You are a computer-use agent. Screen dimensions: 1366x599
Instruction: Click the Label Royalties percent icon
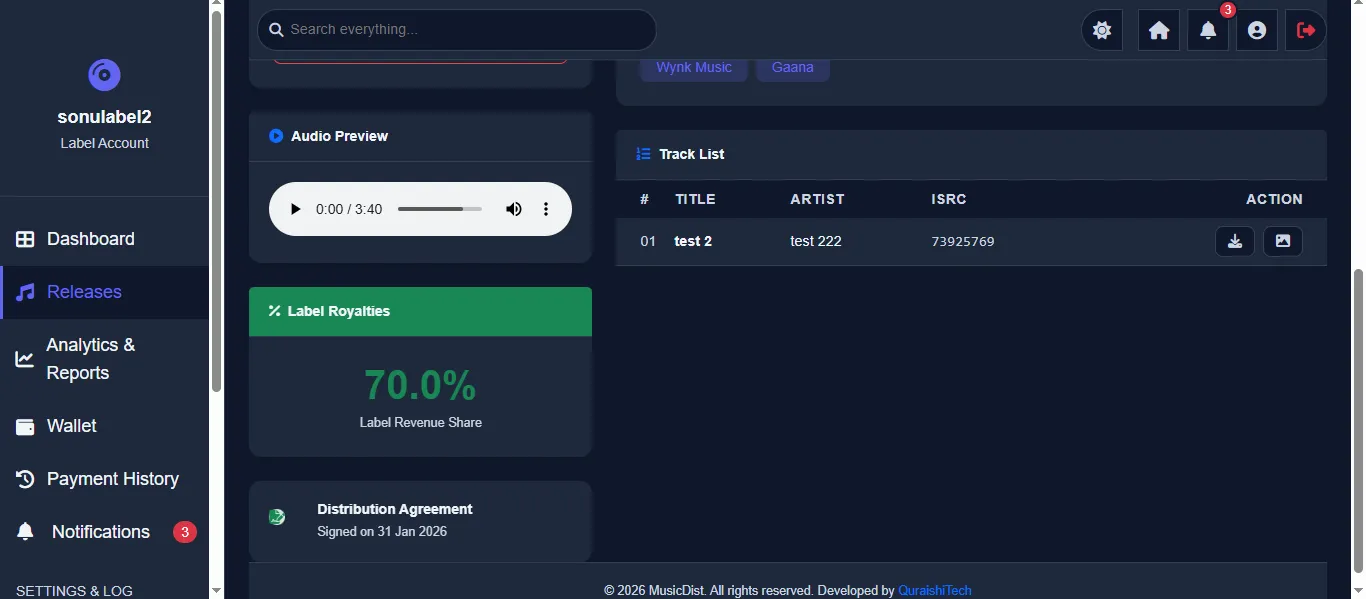pyautogui.click(x=274, y=311)
